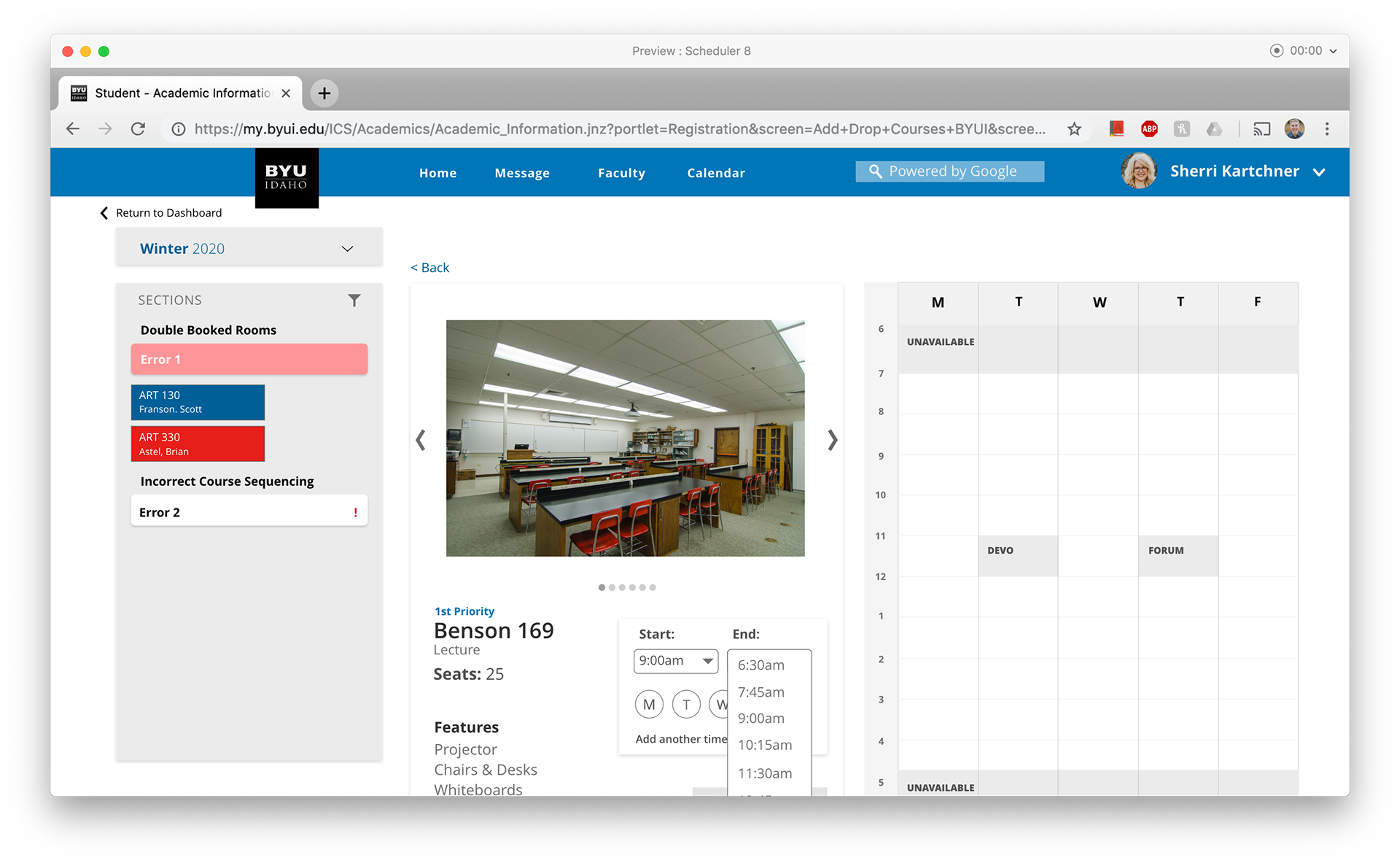
Task: Select the fifth carousel dot
Action: click(x=642, y=587)
